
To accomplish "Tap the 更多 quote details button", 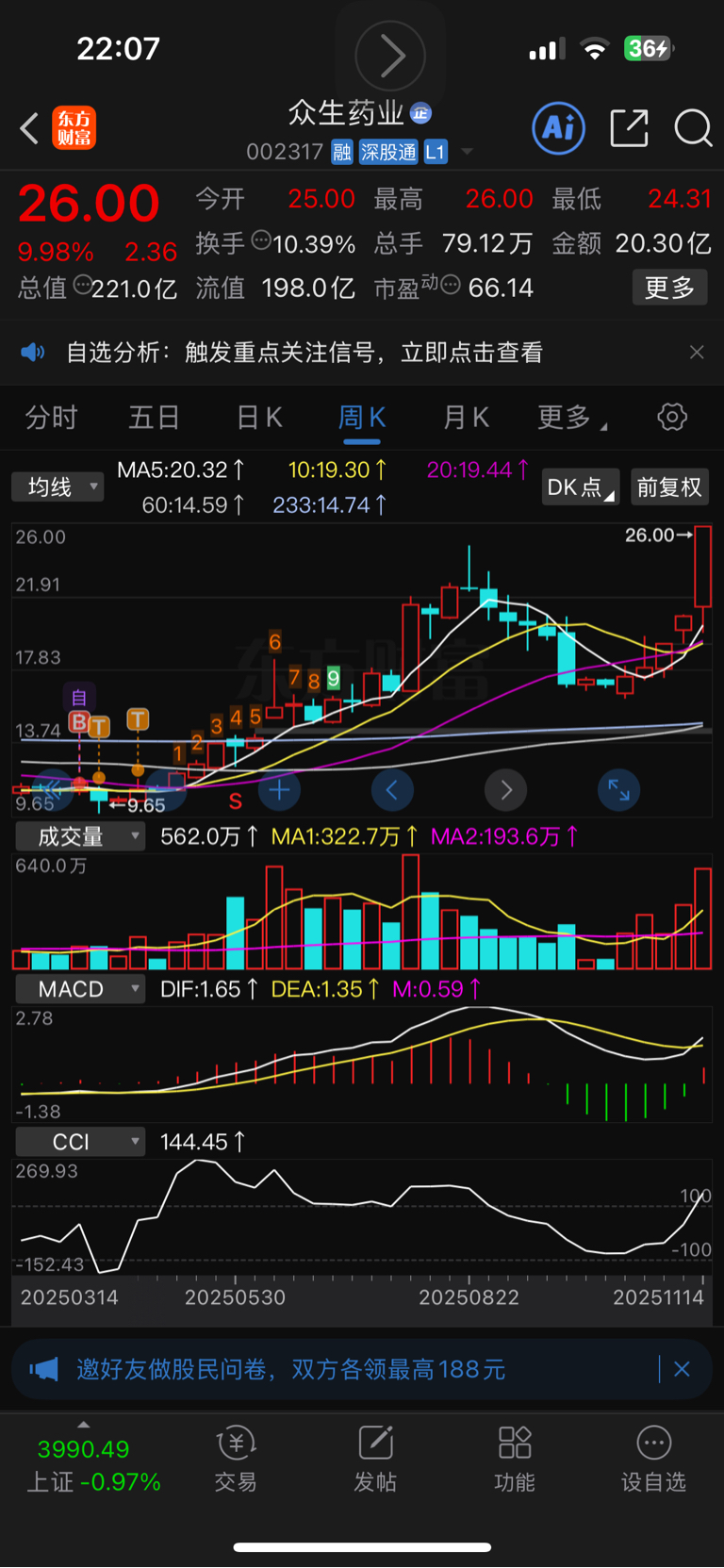I will pyautogui.click(x=669, y=287).
